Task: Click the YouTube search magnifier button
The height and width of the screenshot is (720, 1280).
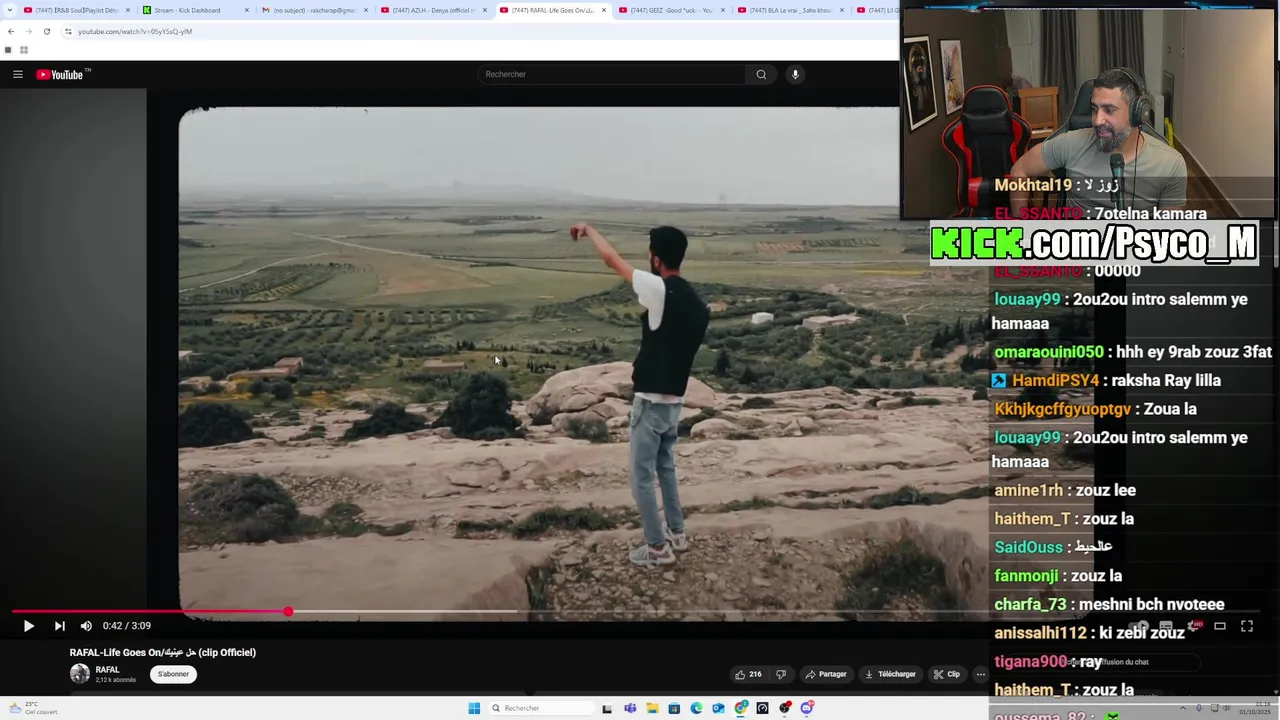Action: tap(761, 74)
